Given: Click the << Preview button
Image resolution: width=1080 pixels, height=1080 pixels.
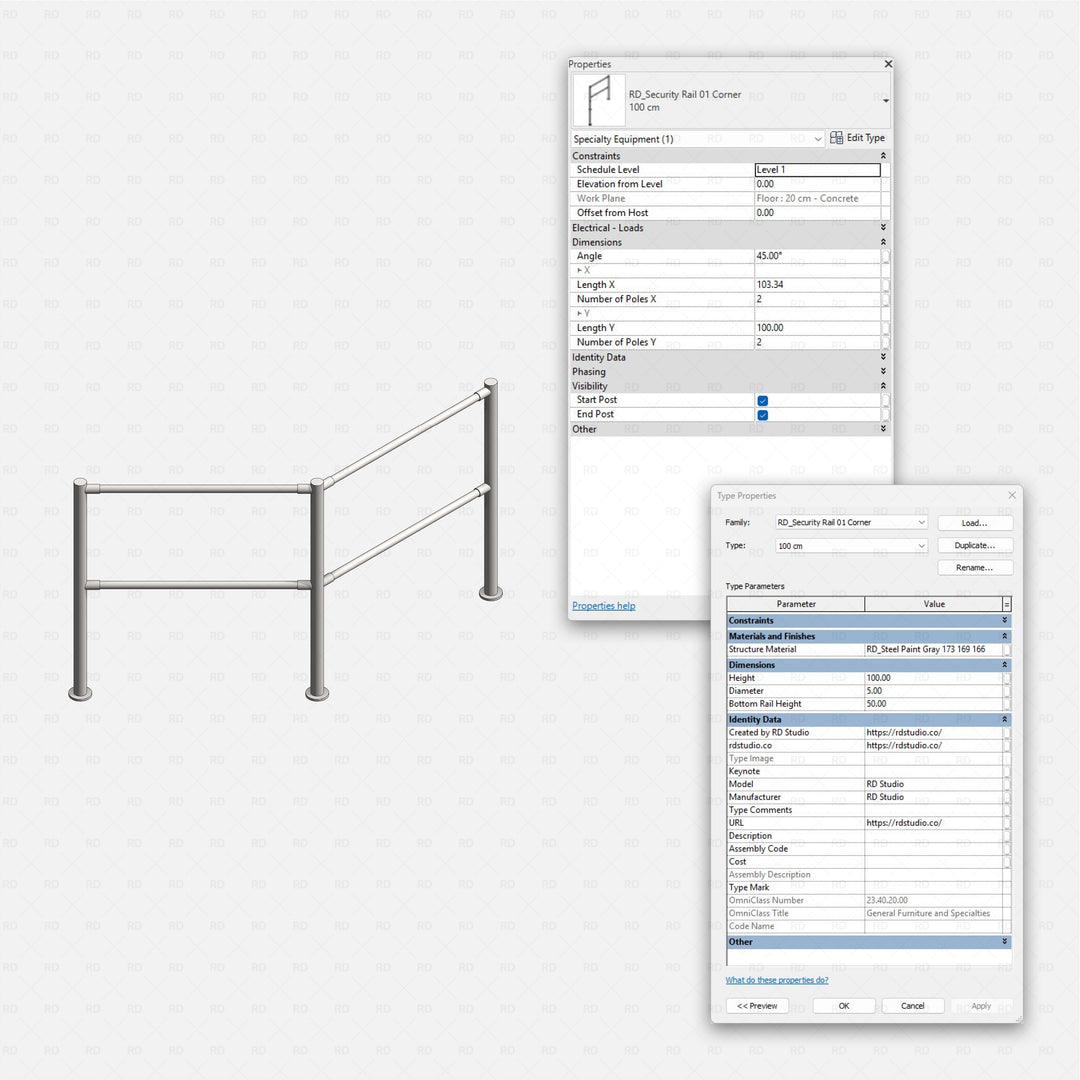Looking at the screenshot, I should tap(757, 1006).
